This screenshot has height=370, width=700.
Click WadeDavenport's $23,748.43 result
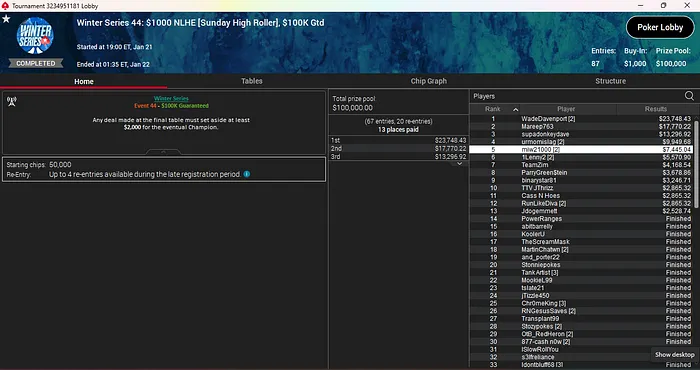point(674,119)
